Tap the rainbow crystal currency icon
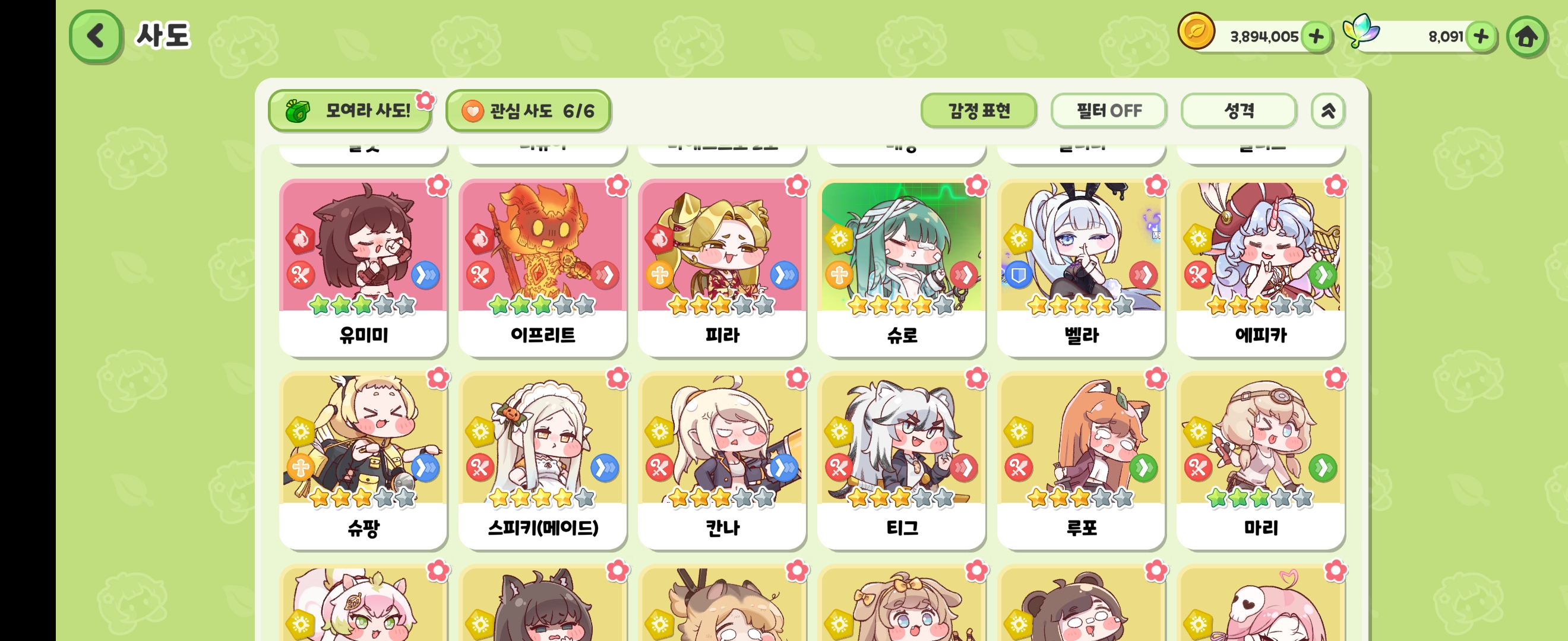The image size is (1568, 641). [1361, 30]
